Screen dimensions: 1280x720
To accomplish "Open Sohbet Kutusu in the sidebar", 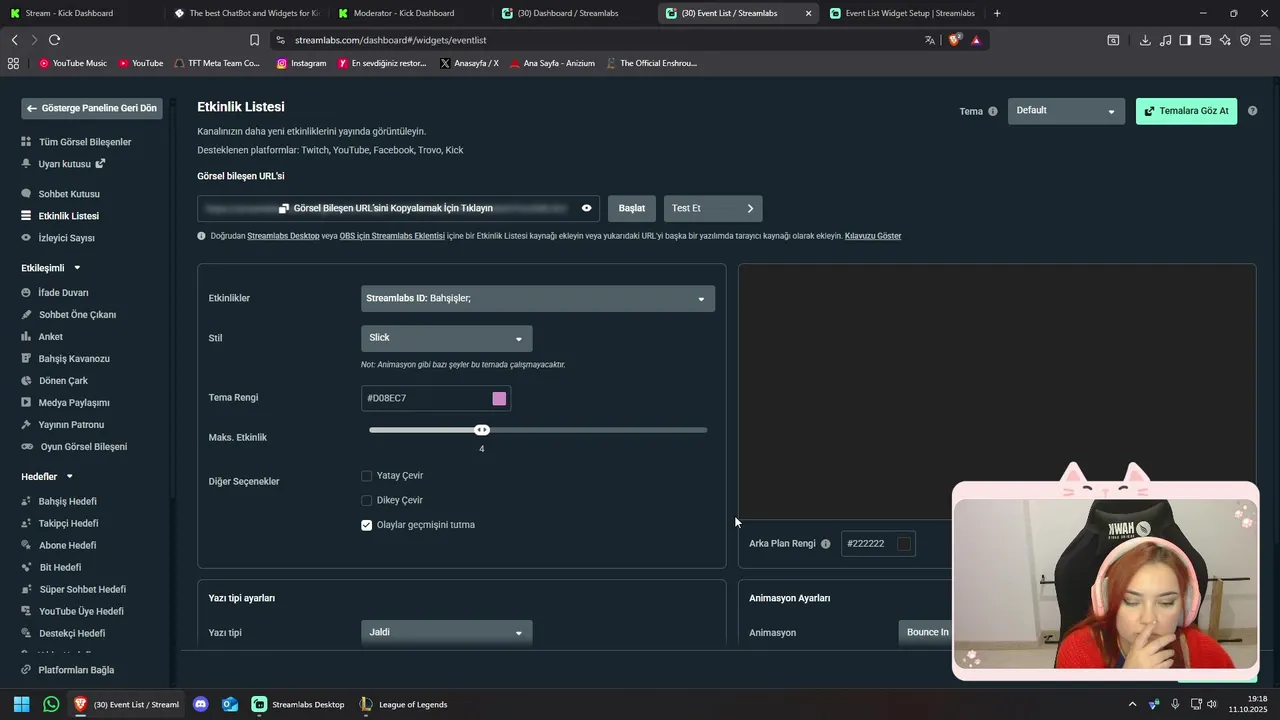I will click(69, 194).
